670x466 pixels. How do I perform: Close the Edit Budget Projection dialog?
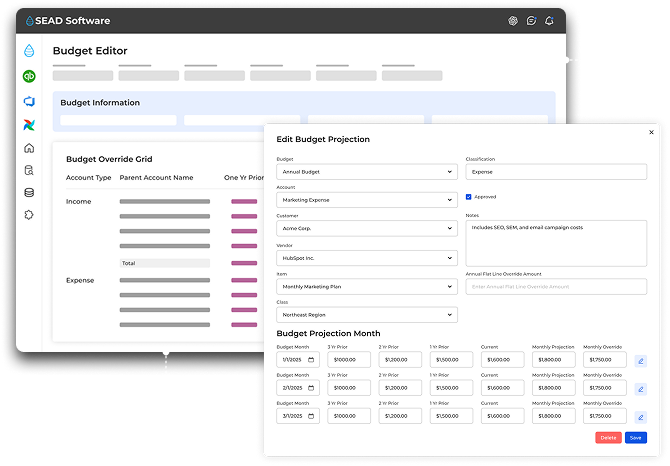point(651,132)
